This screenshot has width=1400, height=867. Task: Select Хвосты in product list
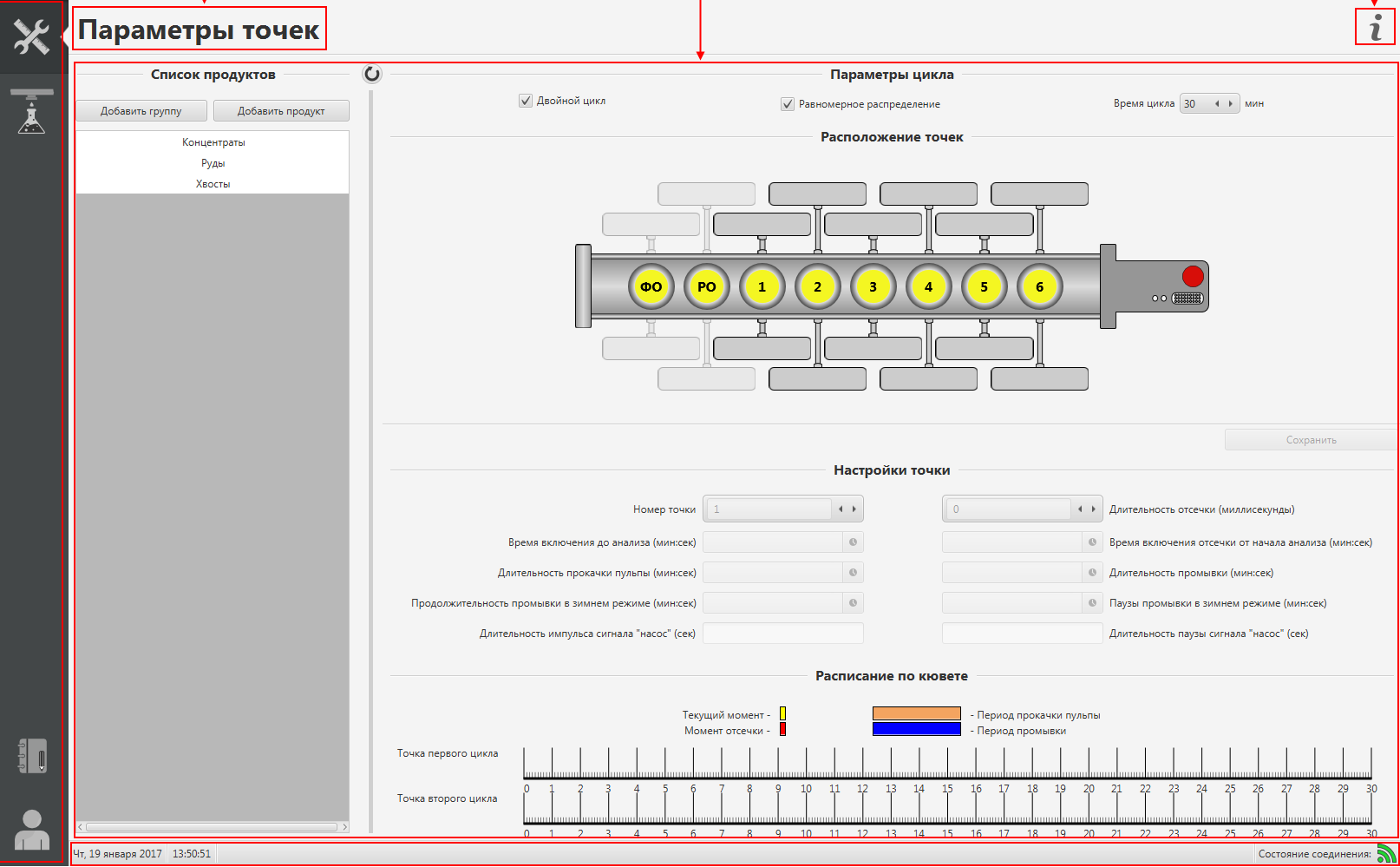click(213, 184)
